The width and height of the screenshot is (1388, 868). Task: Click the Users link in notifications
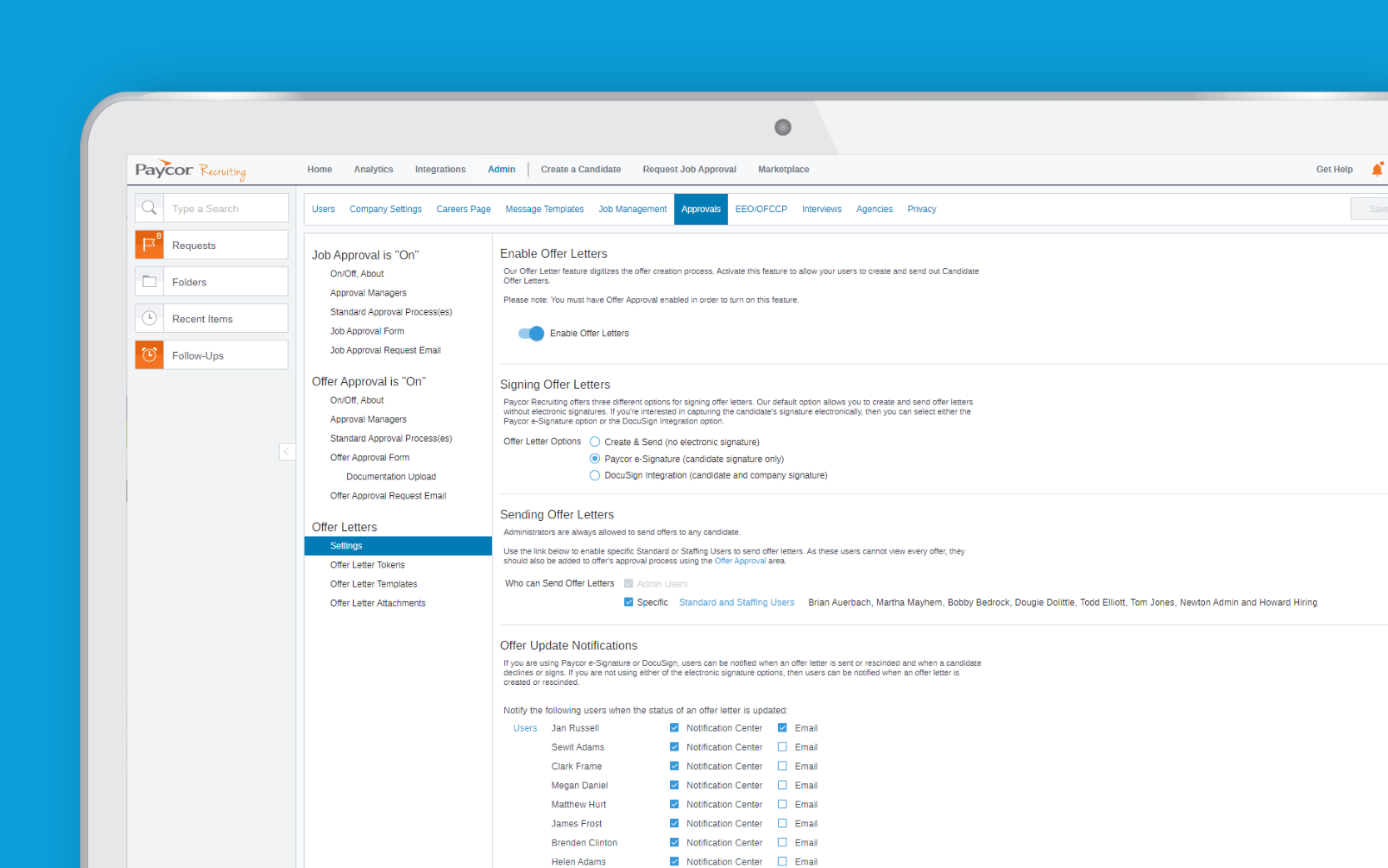[525, 728]
